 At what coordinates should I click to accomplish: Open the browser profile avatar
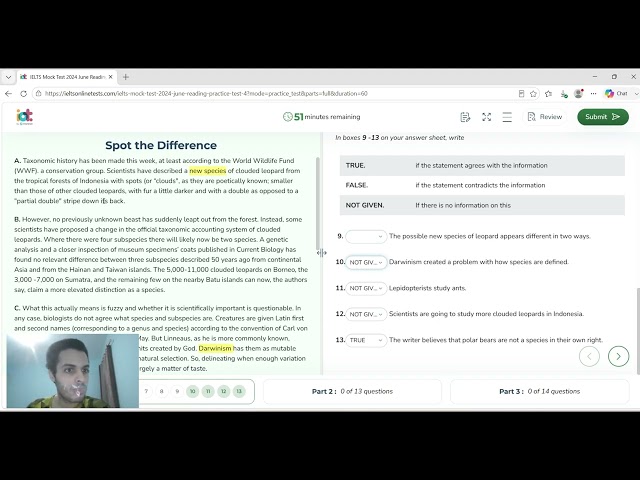[578, 93]
